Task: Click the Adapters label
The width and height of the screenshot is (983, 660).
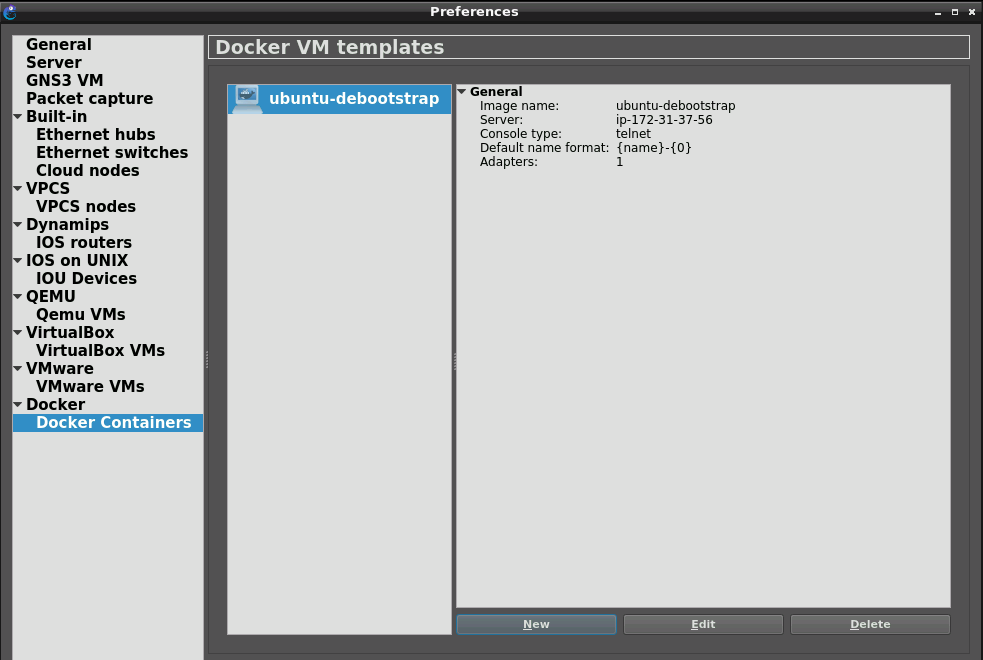Action: (508, 162)
